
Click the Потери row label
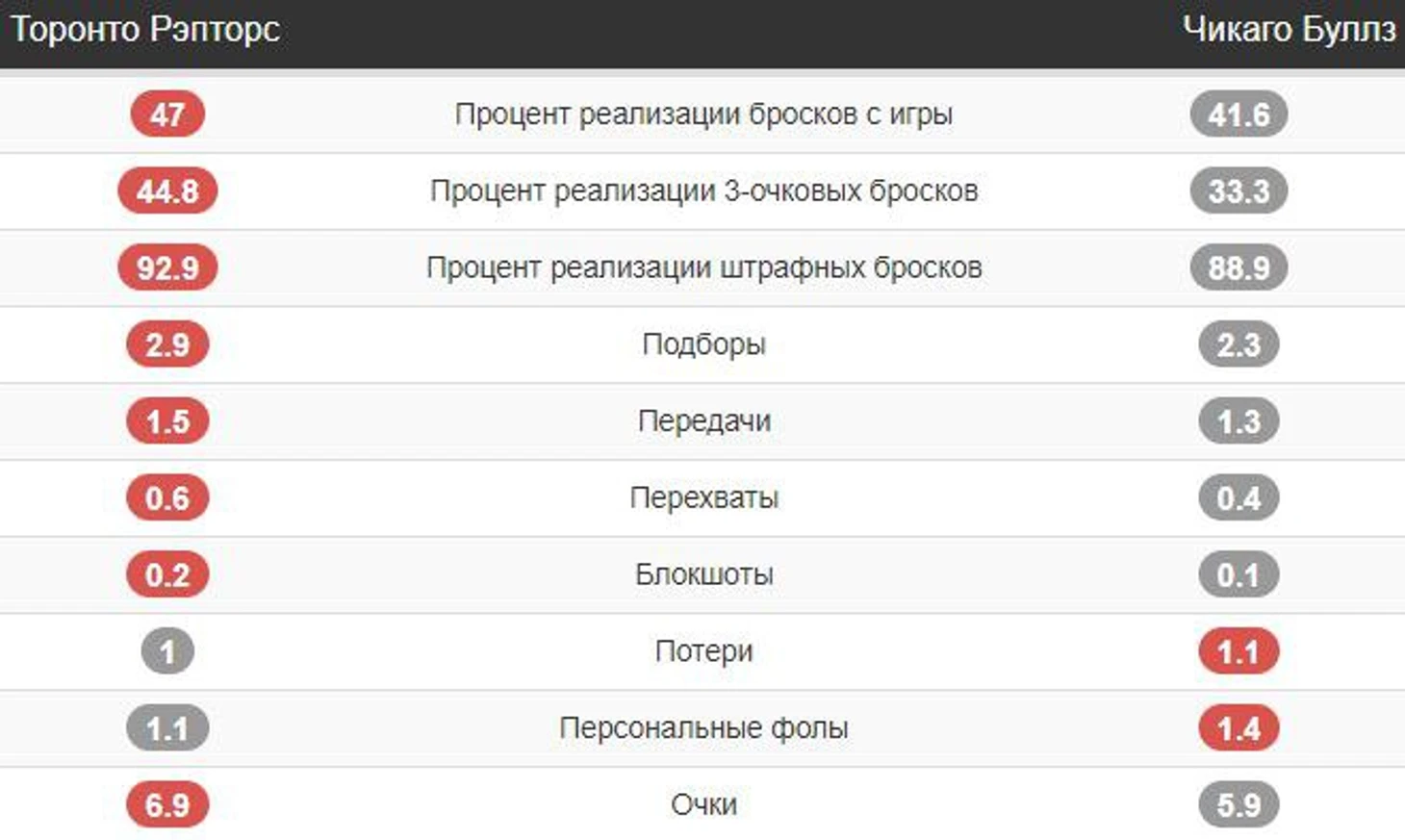pos(703,651)
